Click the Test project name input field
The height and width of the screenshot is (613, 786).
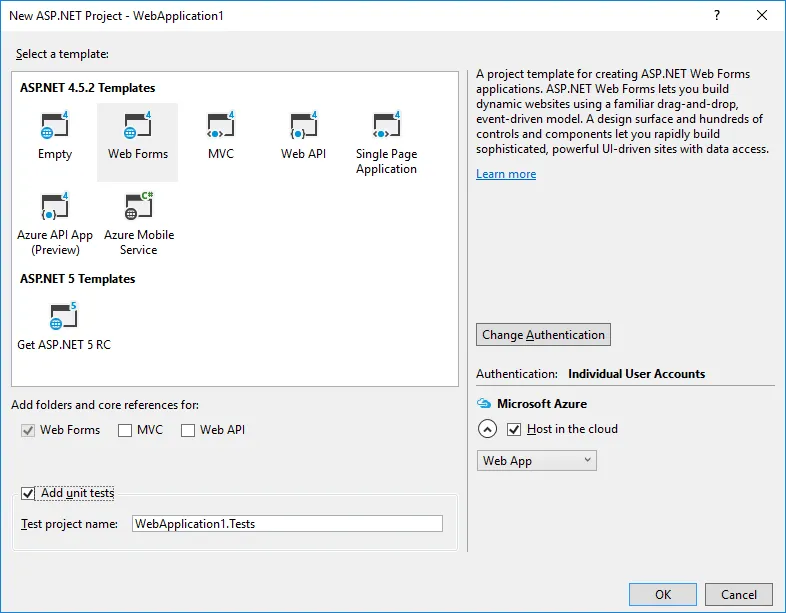pos(287,523)
